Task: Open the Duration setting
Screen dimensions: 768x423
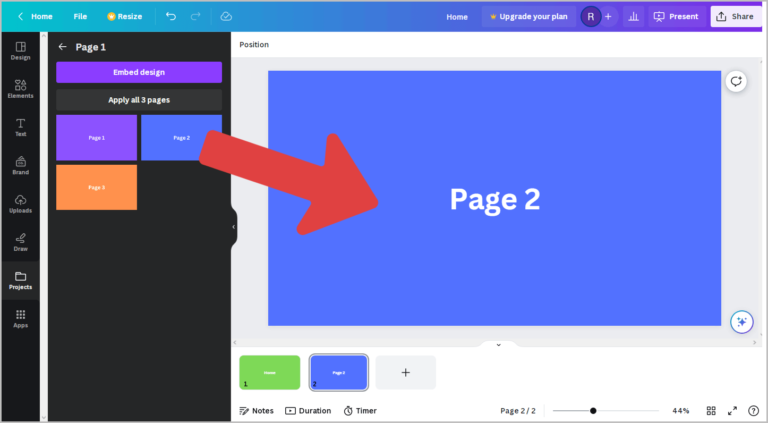Action: point(308,411)
